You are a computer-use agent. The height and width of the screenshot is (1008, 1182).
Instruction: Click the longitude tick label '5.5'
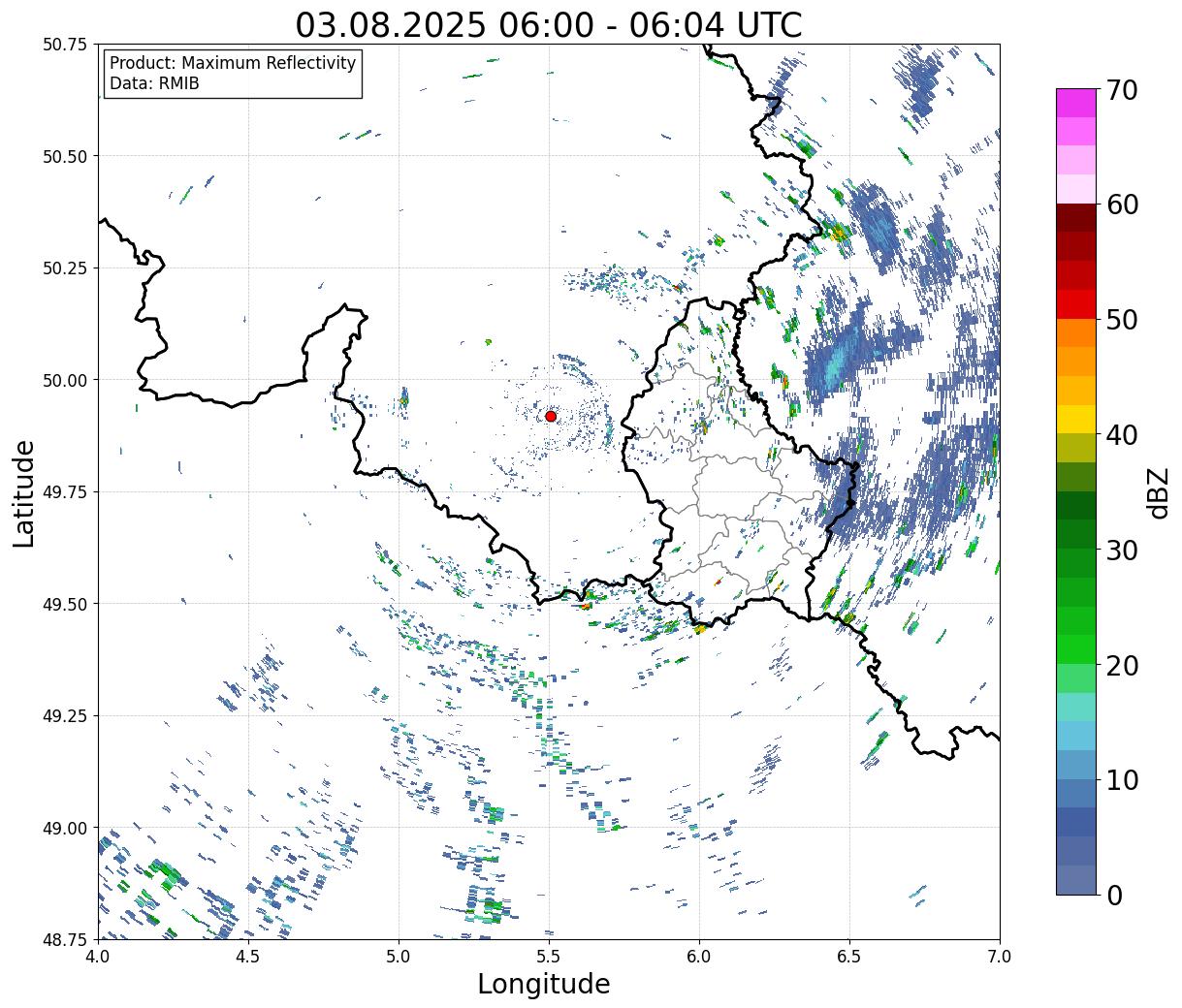click(549, 957)
